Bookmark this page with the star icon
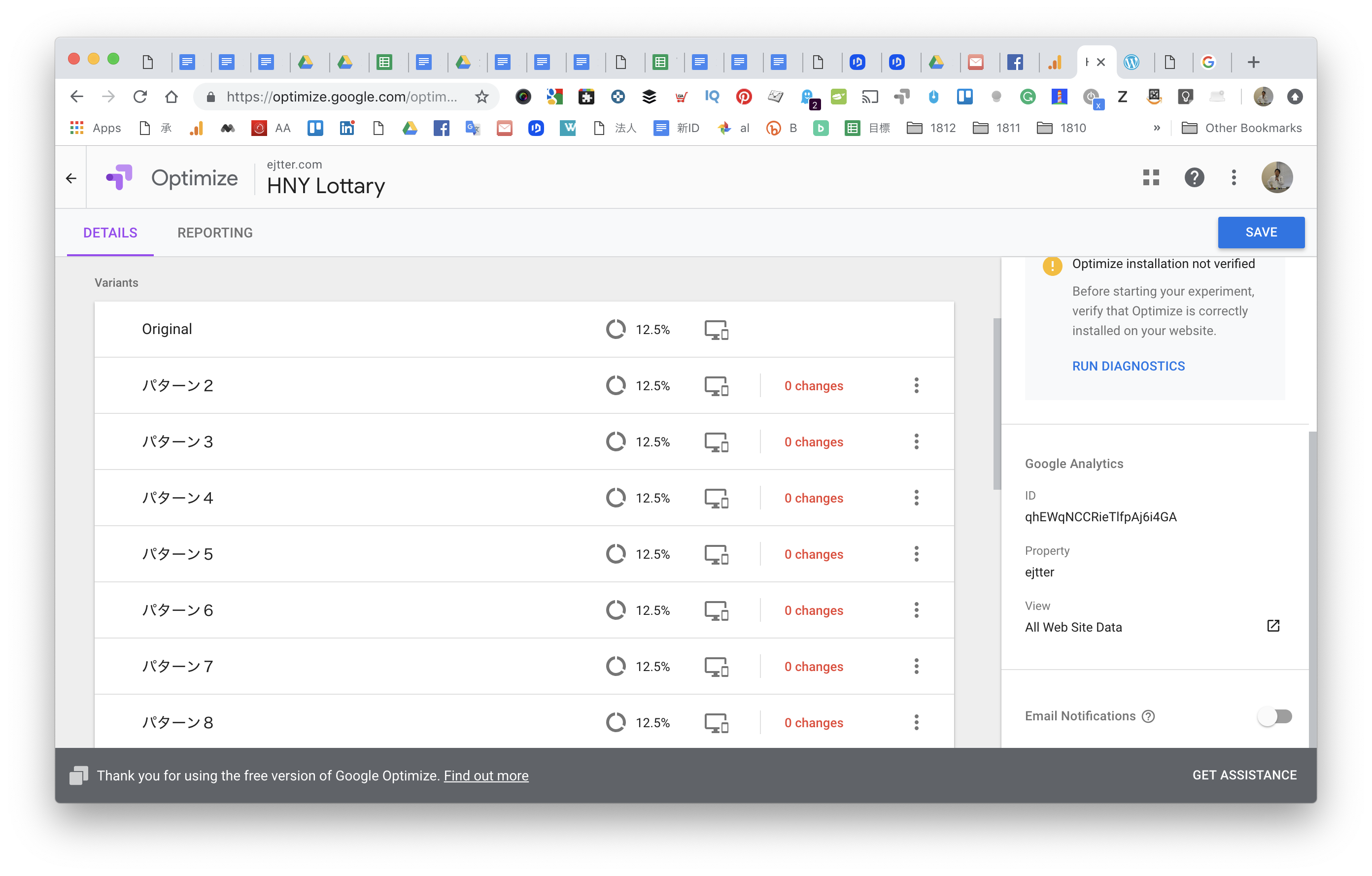1372x876 pixels. [482, 97]
